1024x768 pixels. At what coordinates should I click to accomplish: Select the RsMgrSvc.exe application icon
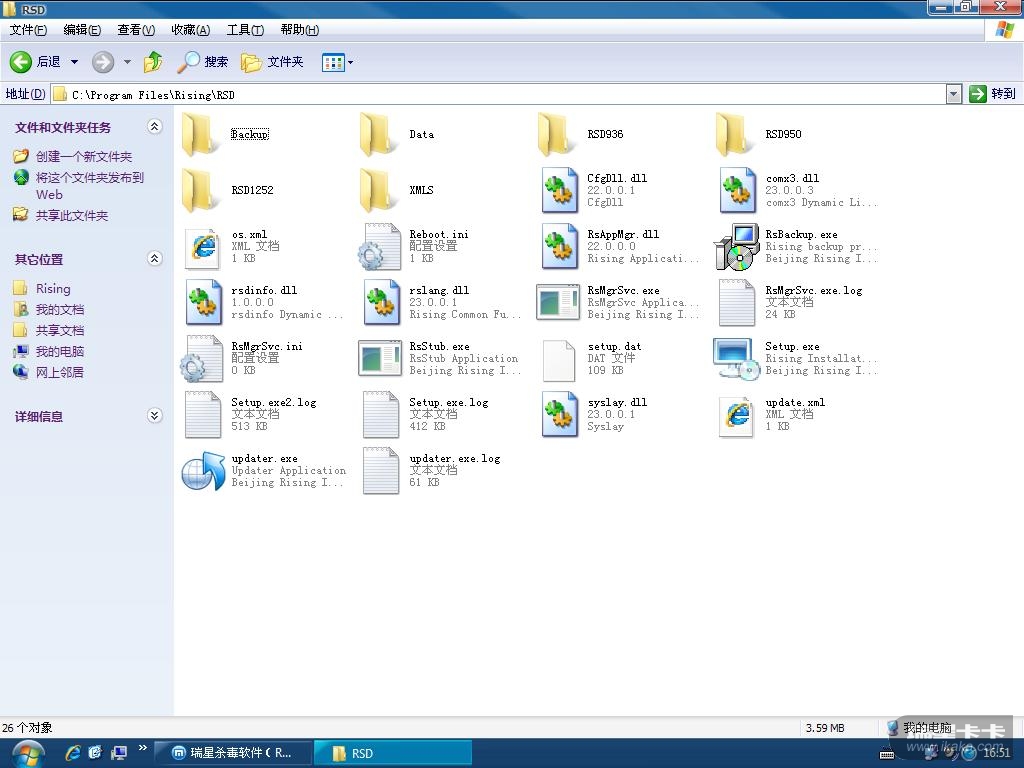558,302
